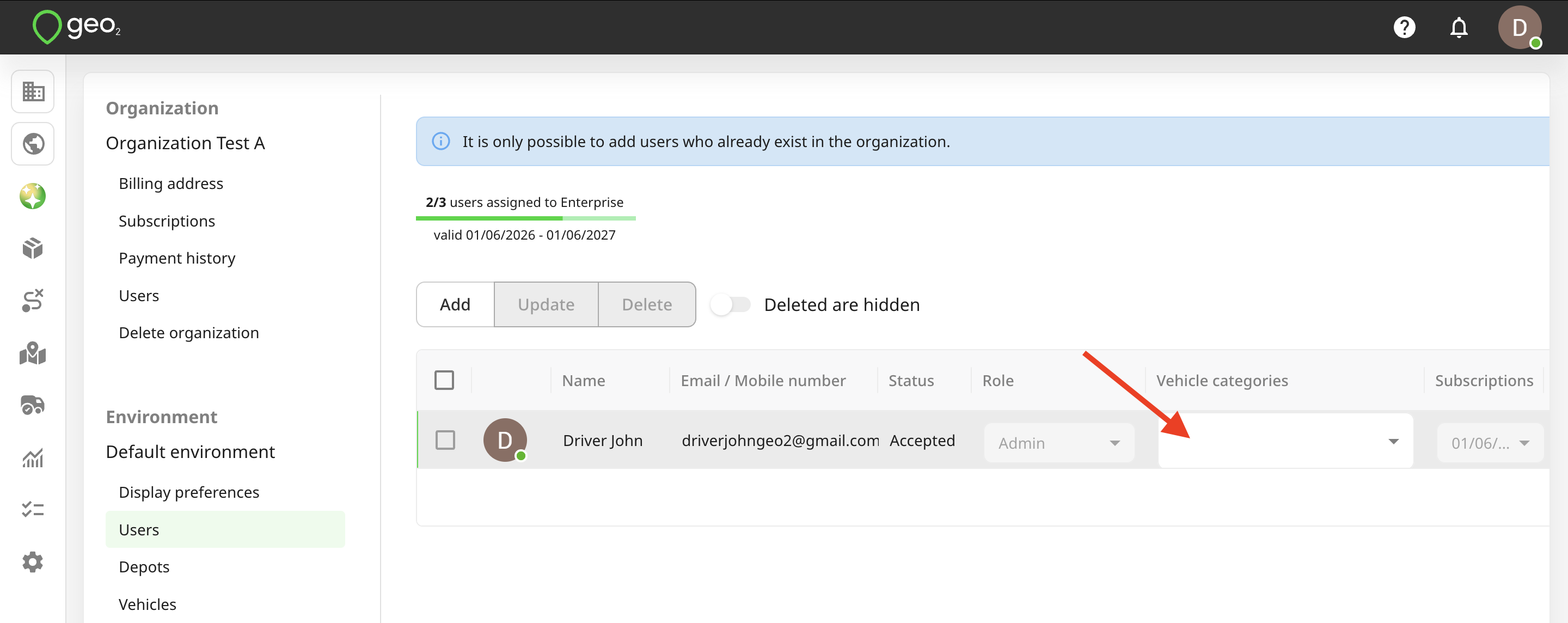The image size is (1568, 623).
Task: Click the globe icon in sidebar
Action: point(33,144)
